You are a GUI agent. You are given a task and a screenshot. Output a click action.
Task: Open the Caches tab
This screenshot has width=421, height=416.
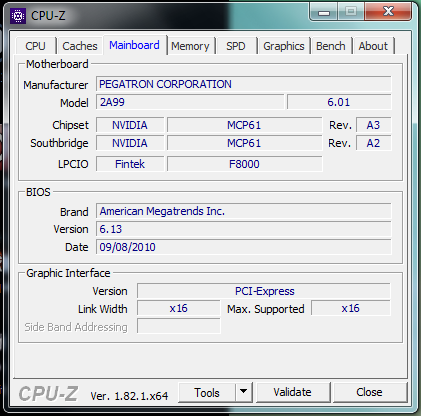(80, 46)
